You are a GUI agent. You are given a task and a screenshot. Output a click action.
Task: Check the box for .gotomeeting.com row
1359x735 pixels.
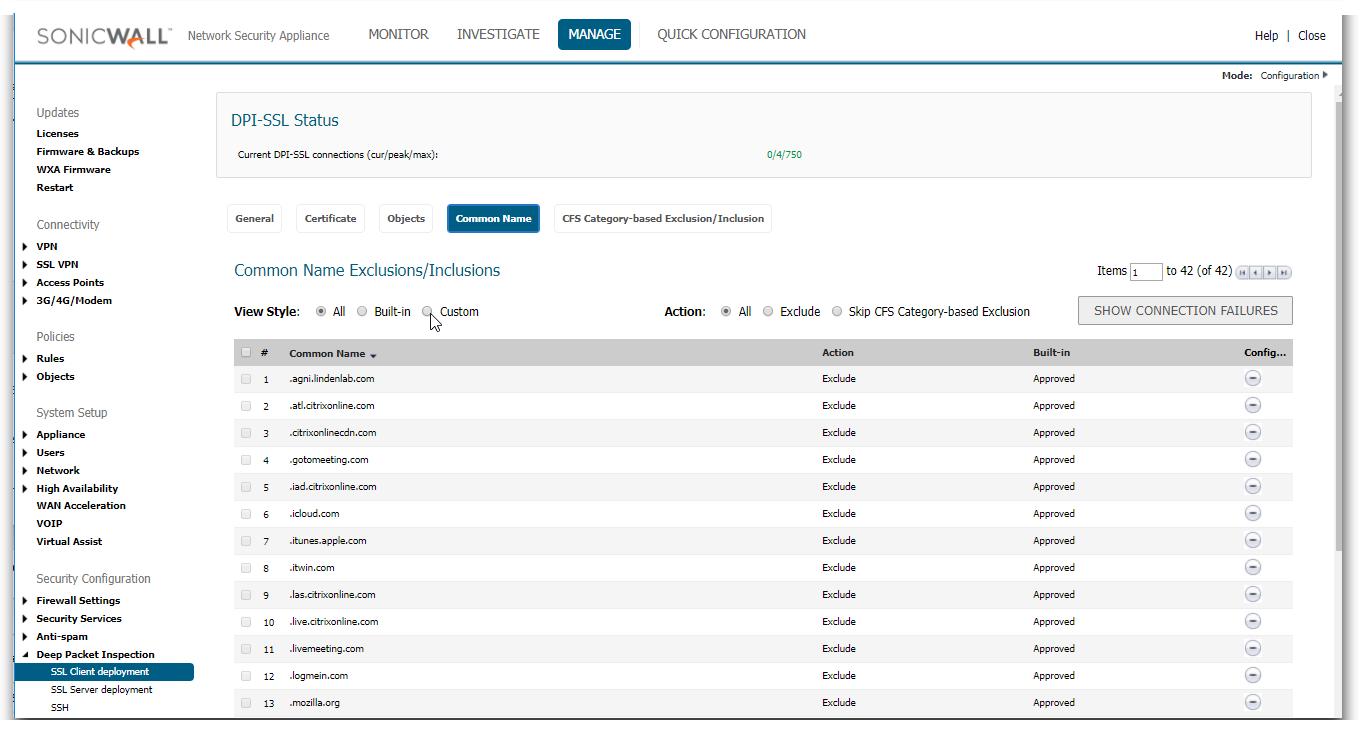click(246, 459)
